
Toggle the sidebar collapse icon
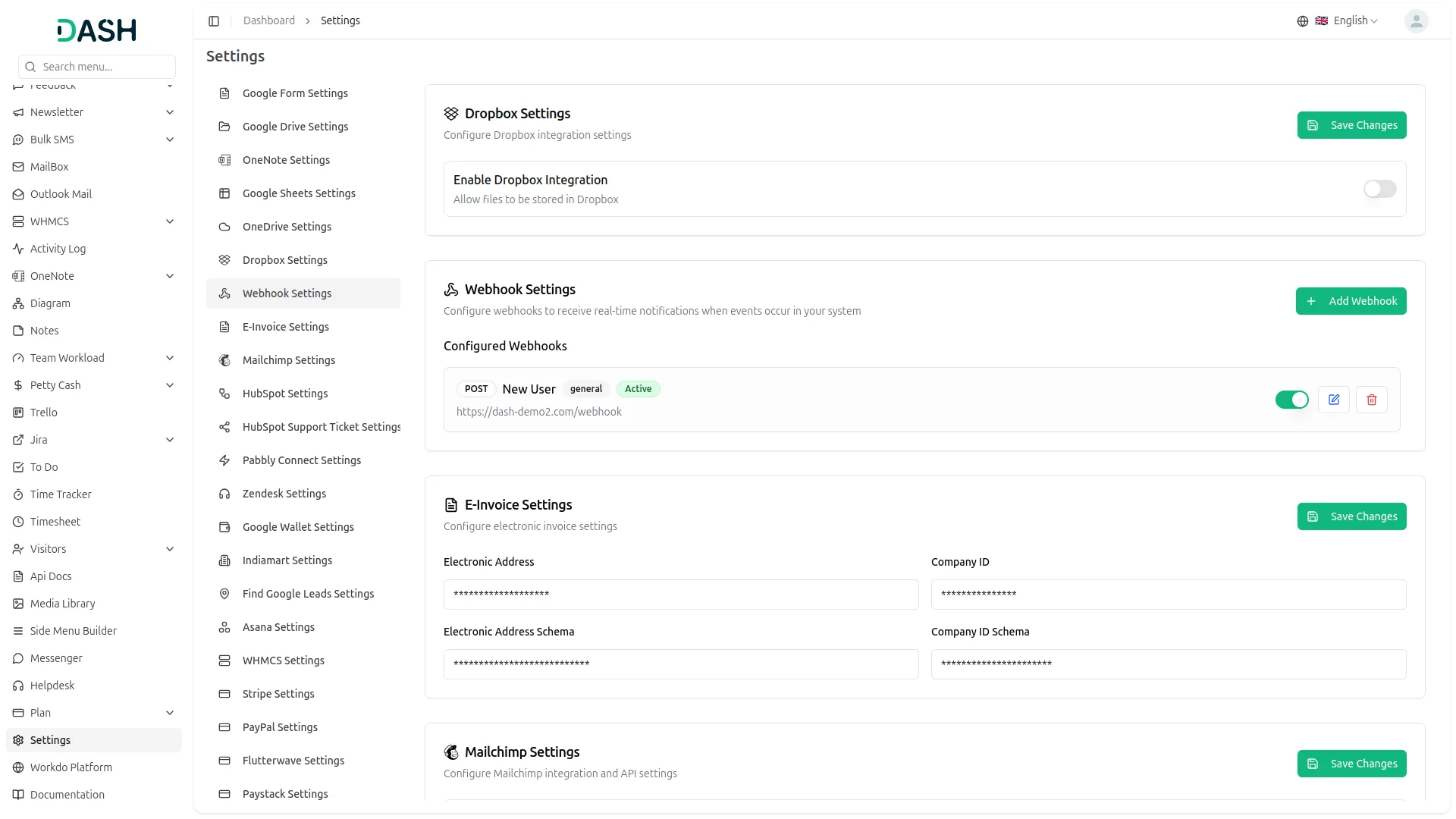(214, 21)
